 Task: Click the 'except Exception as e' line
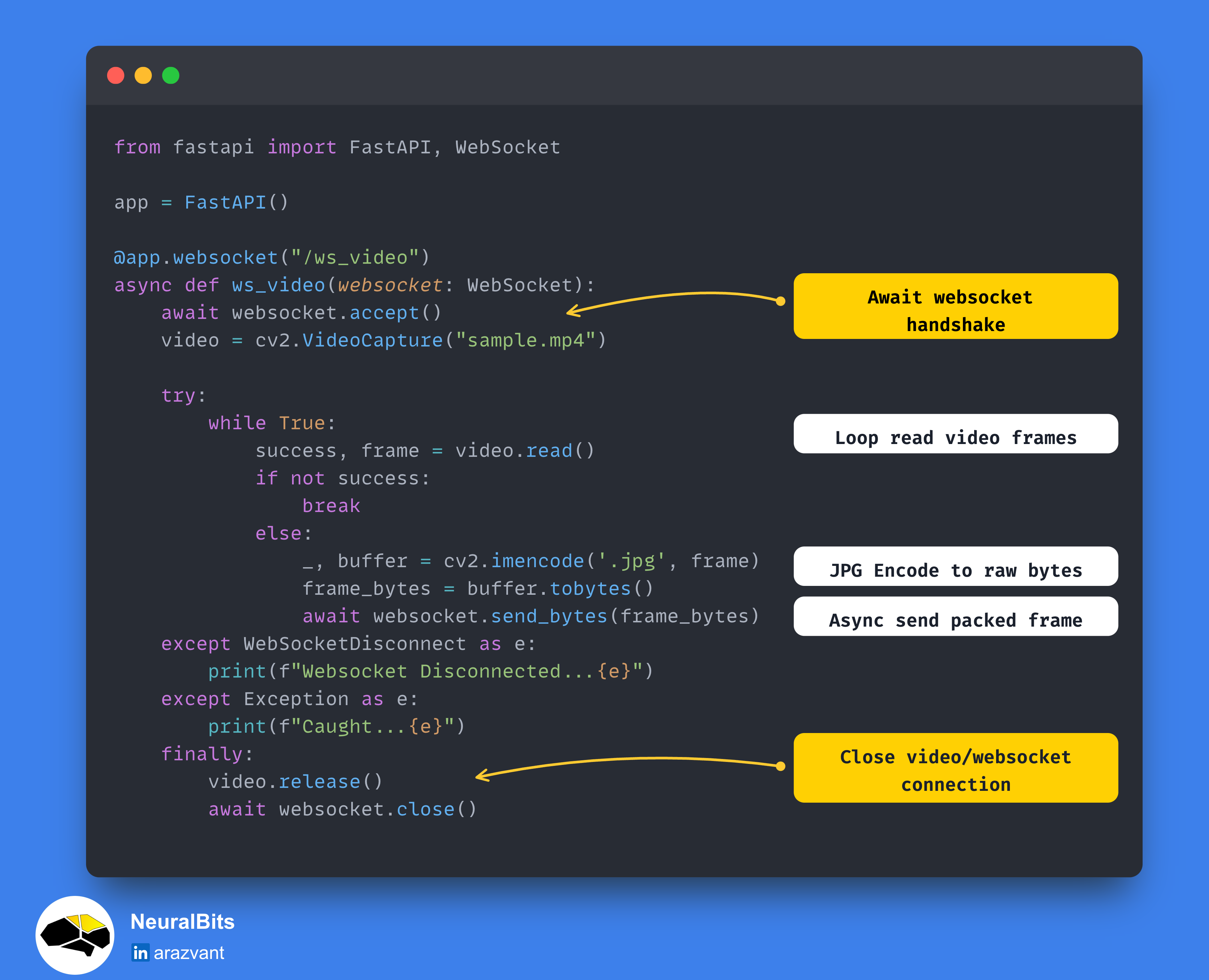tap(290, 700)
